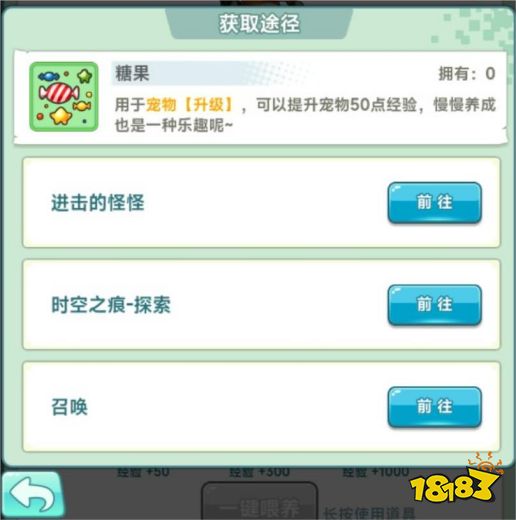Select the 时空之痕-探索 source row
The width and height of the screenshot is (516, 520).
[261, 305]
